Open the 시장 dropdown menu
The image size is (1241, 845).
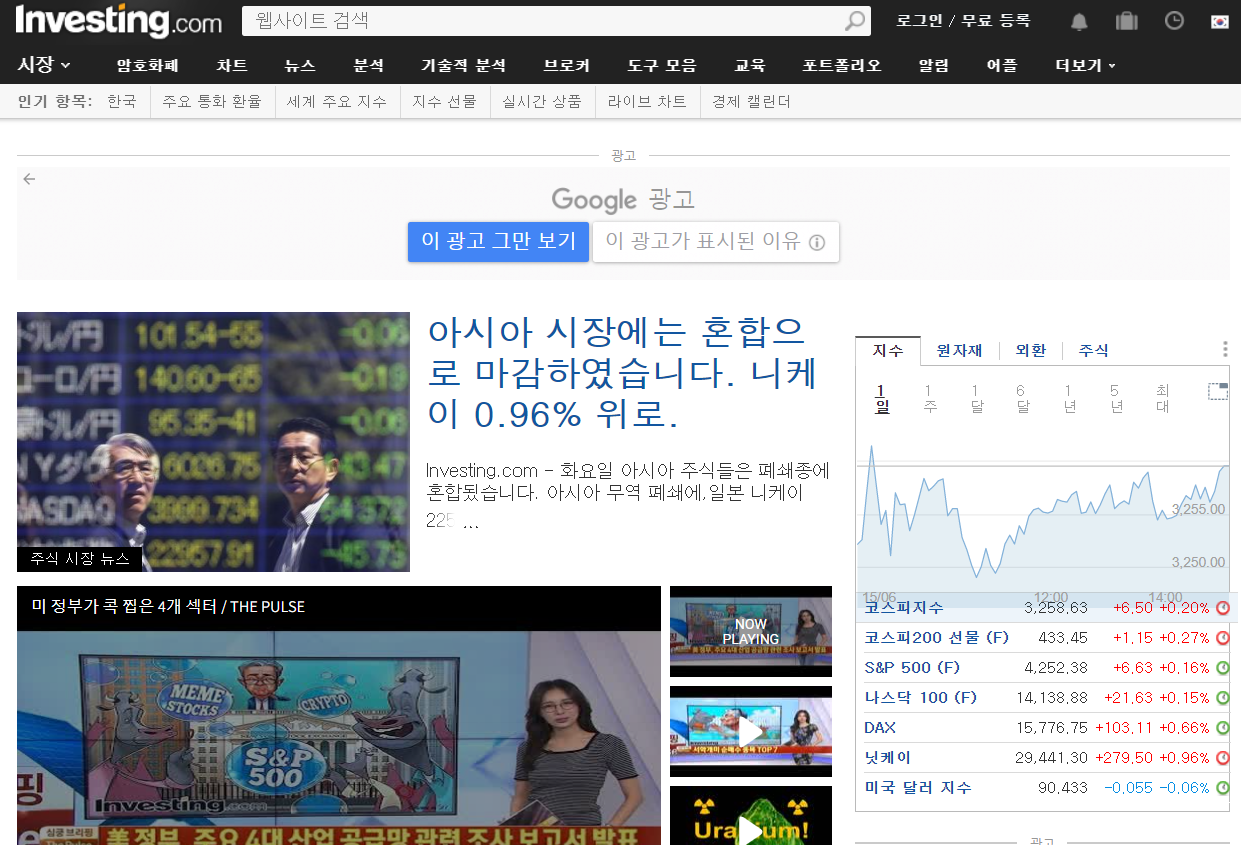coord(44,65)
